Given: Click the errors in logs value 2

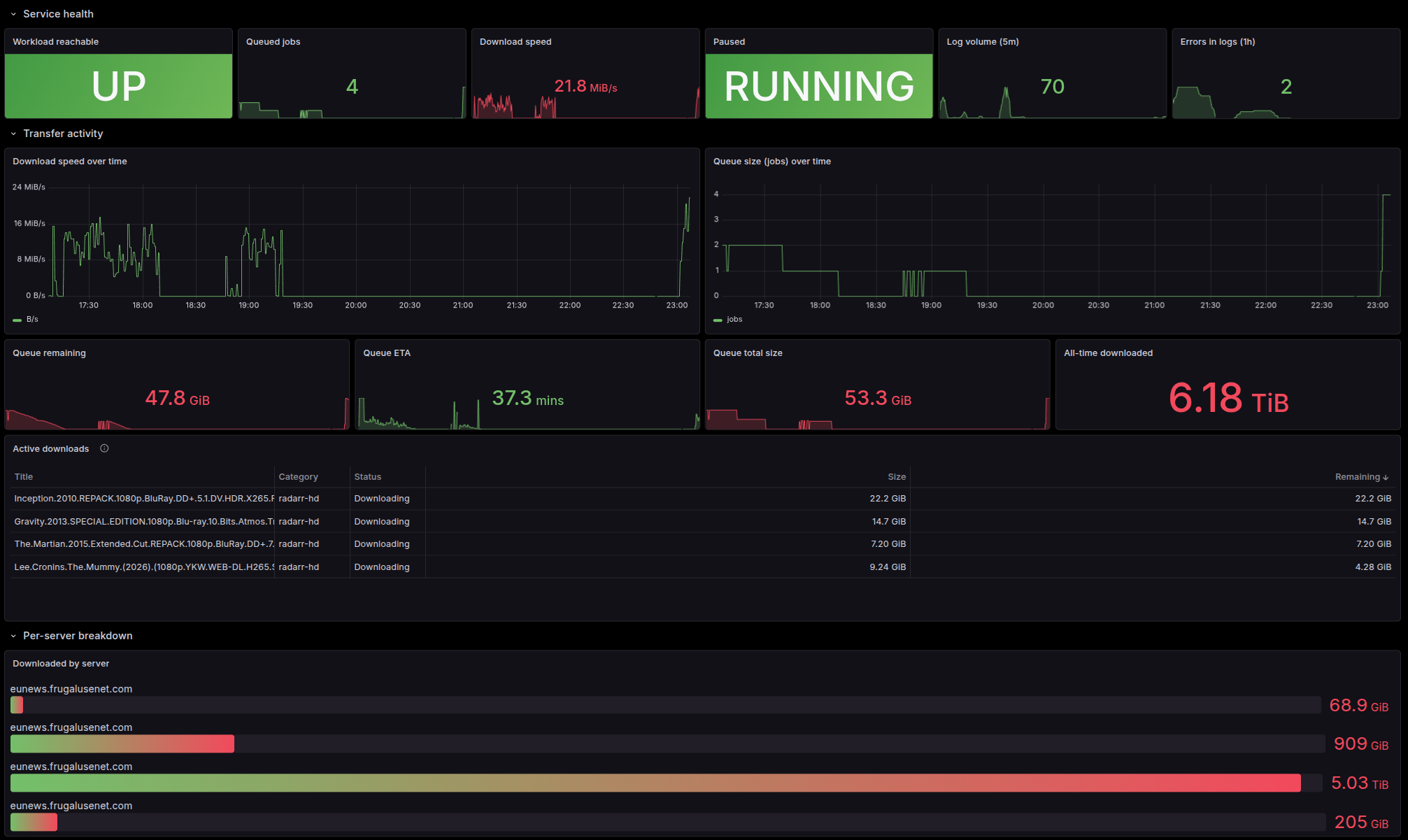Looking at the screenshot, I should click(x=1286, y=87).
